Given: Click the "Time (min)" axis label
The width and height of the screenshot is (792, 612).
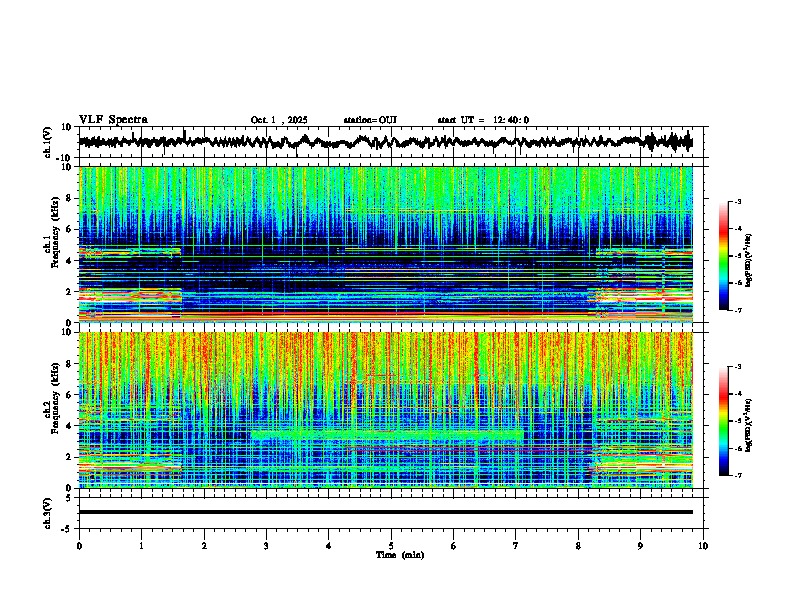Looking at the screenshot, I should click(x=400, y=555).
